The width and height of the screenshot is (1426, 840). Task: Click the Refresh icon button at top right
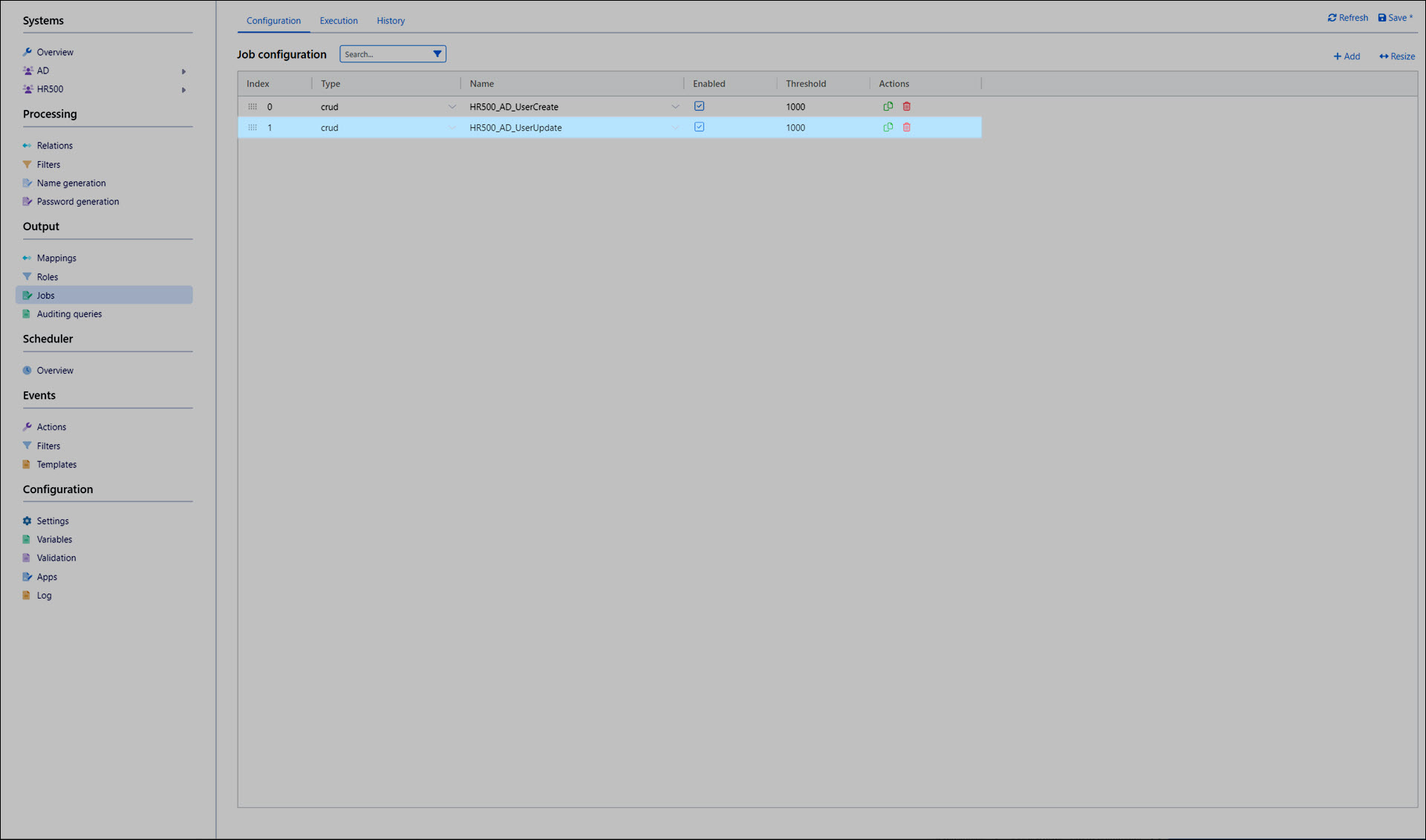coord(1347,18)
